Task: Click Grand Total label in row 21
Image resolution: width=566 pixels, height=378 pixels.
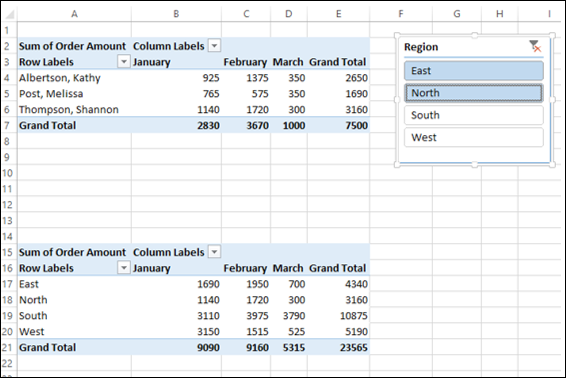Action: coord(47,347)
